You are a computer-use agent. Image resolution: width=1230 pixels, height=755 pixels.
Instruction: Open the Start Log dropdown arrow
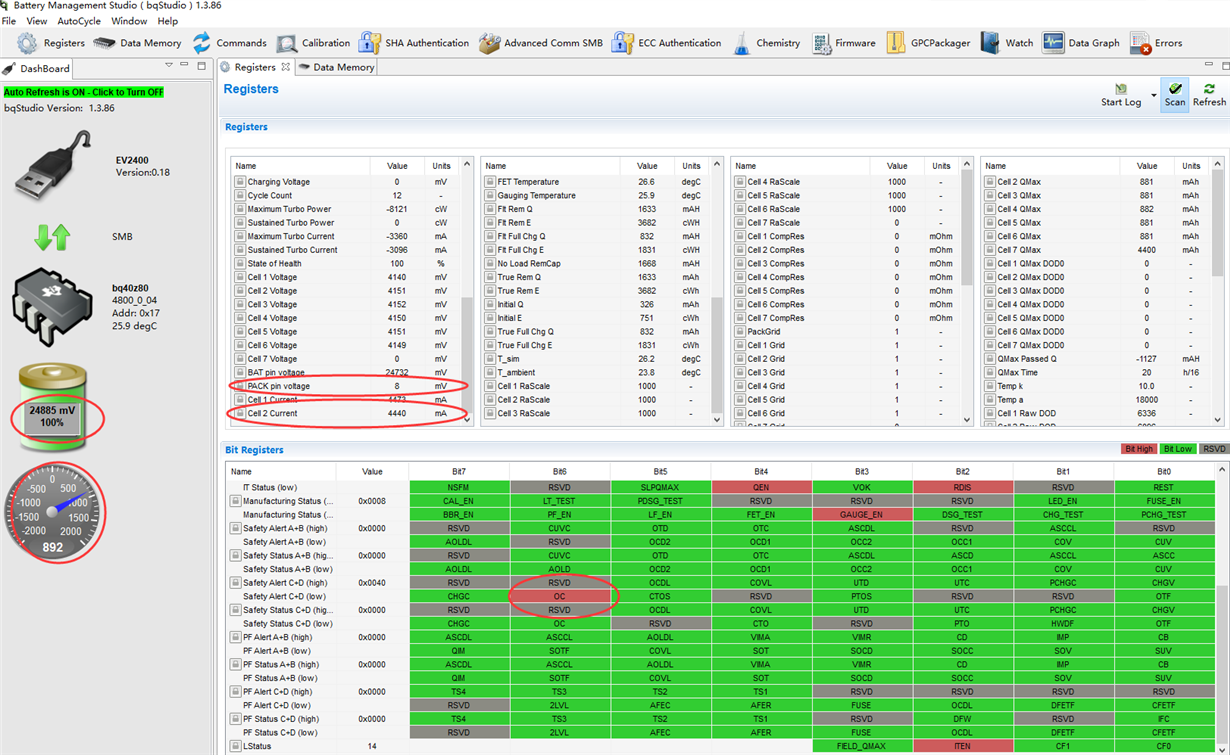coord(1153,96)
